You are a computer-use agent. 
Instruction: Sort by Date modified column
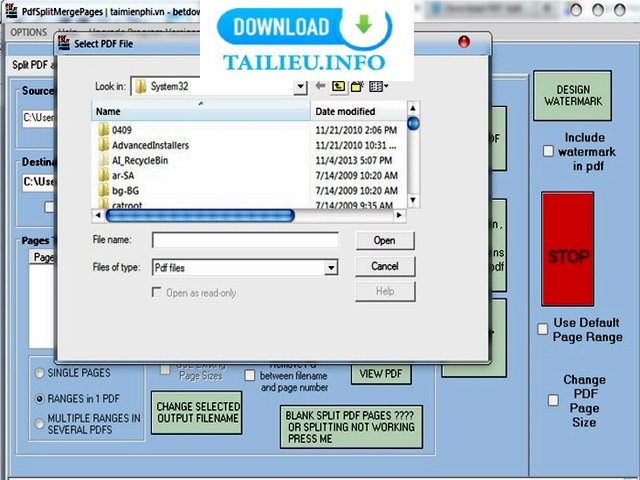pos(359,111)
